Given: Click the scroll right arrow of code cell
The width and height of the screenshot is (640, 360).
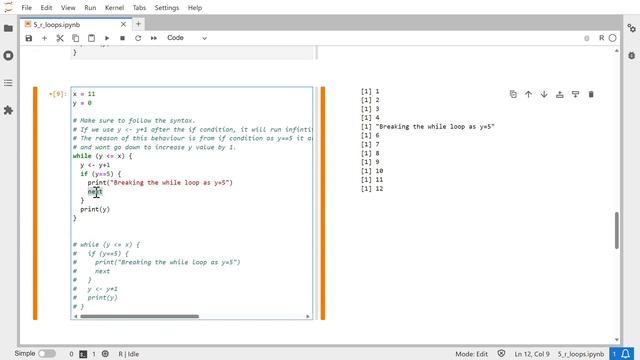Looking at the screenshot, I should pos(308,316).
